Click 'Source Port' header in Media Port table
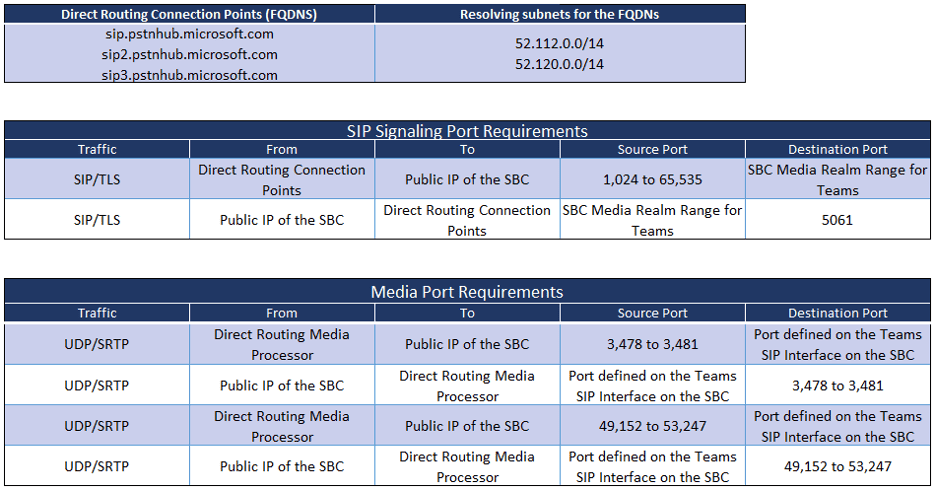This screenshot has height=492, width=936. (x=652, y=313)
